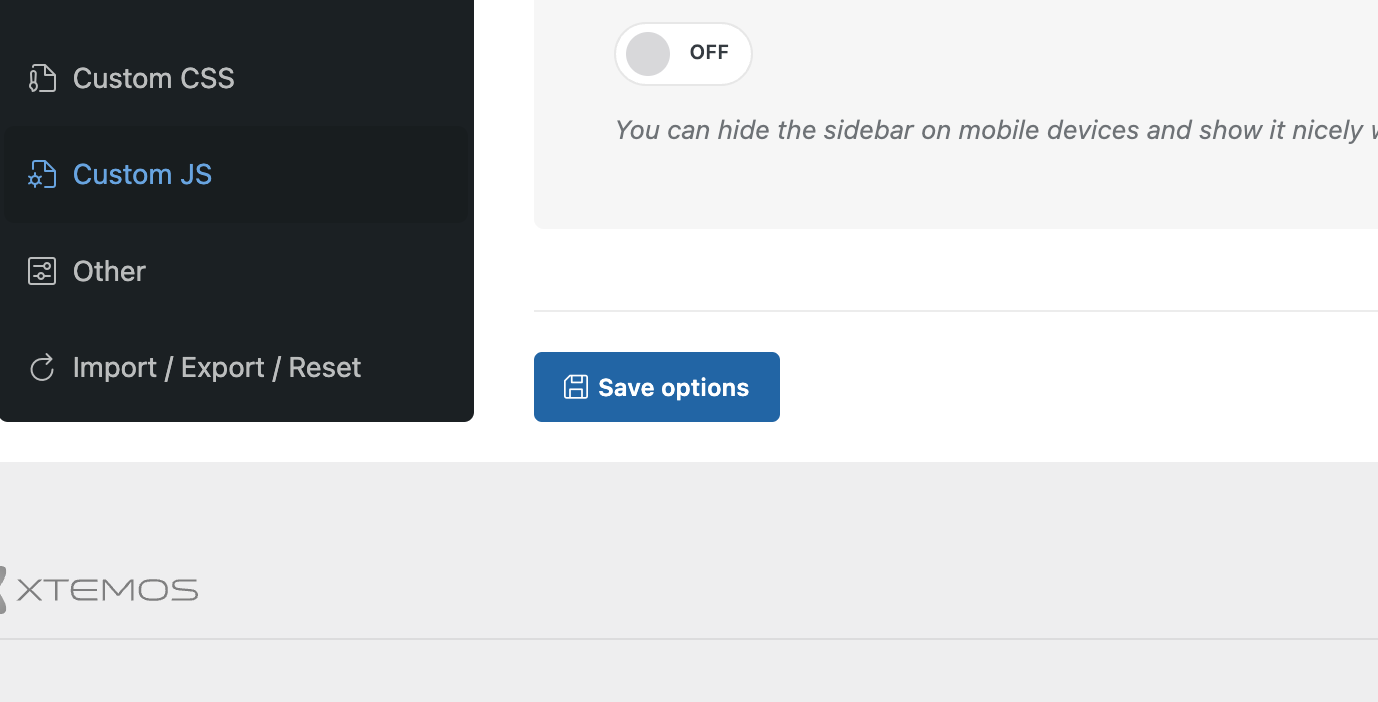Open the Custom CSS section
The image size is (1378, 702).
(153, 78)
